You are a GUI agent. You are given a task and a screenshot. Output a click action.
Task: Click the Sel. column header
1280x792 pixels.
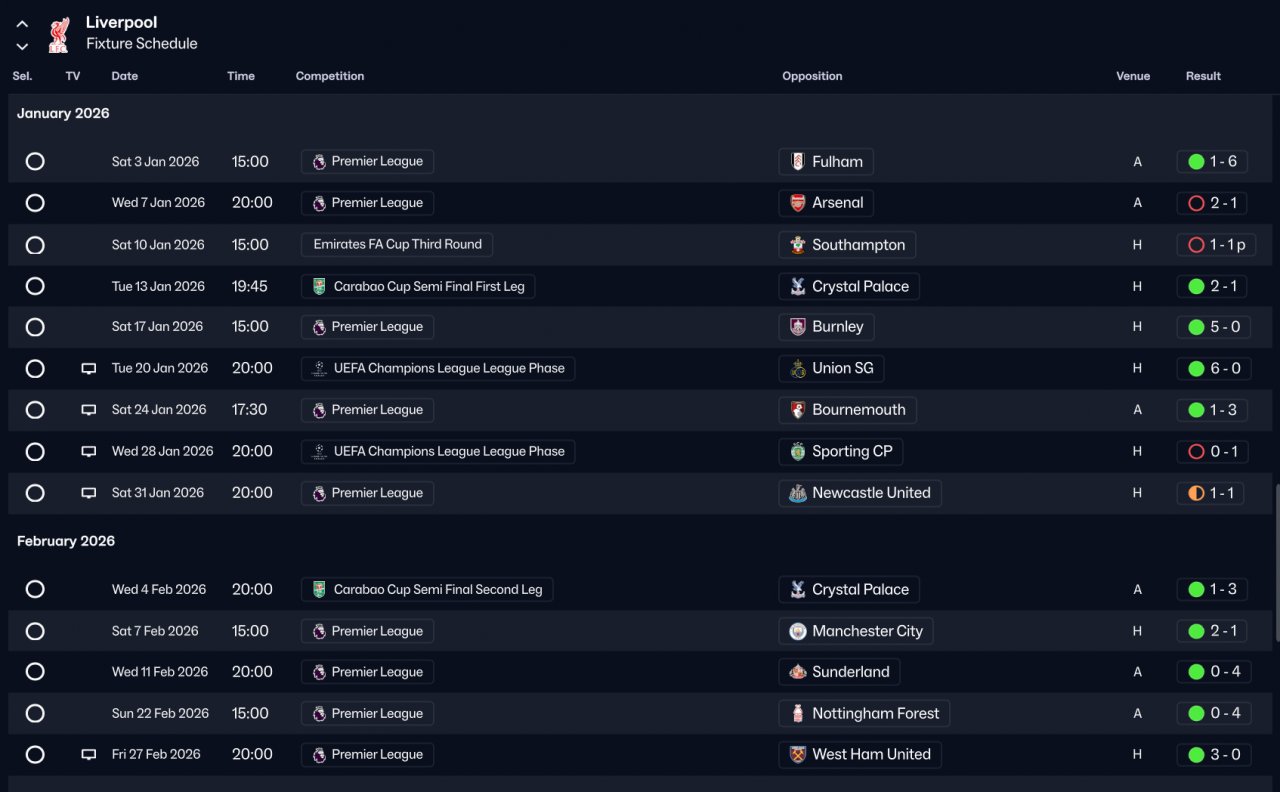tap(22, 76)
